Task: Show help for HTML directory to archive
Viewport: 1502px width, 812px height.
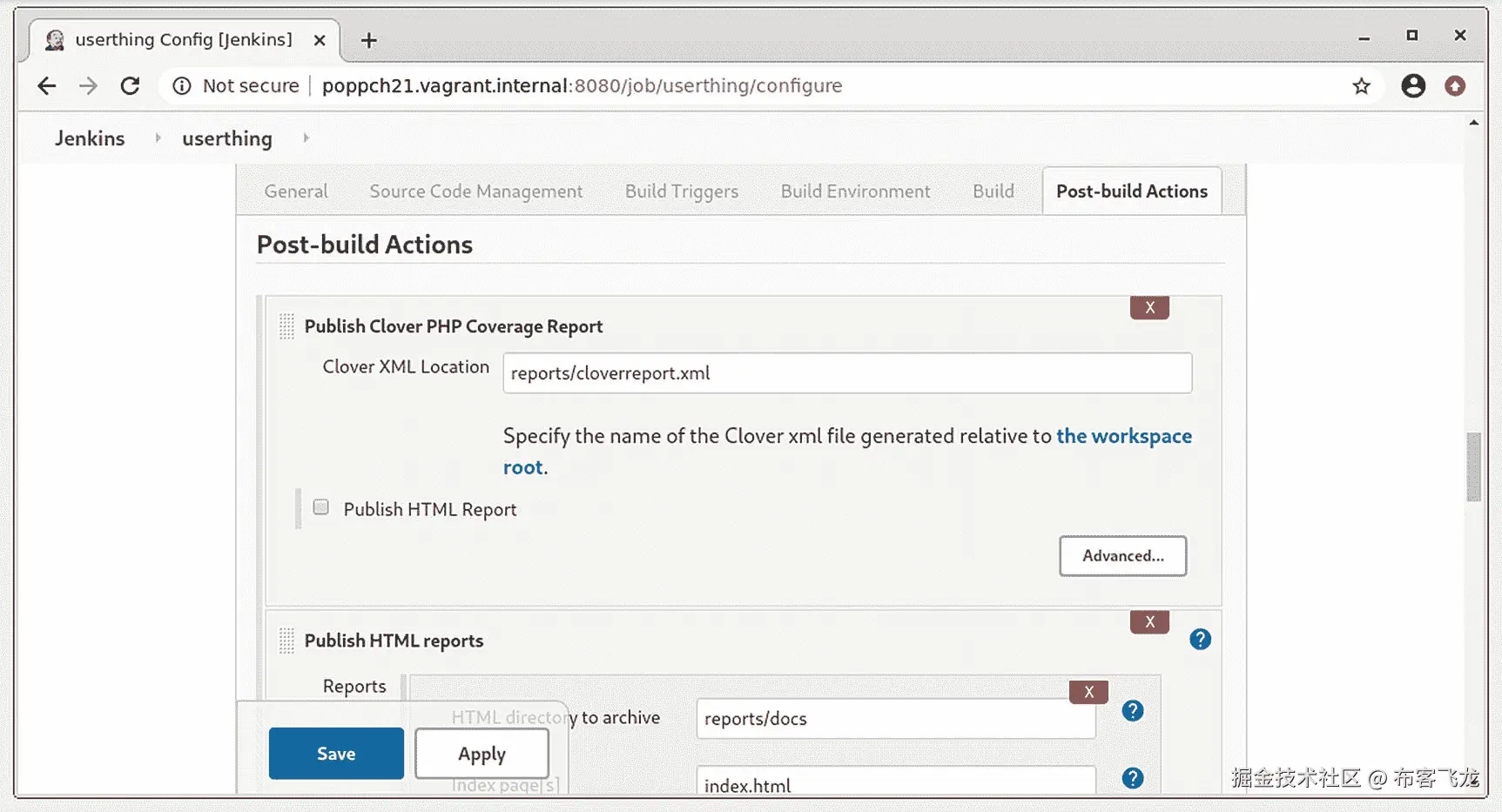Action: tap(1132, 711)
